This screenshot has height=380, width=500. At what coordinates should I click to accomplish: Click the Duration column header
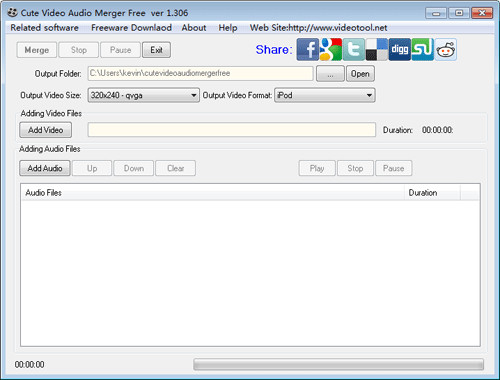coord(432,193)
